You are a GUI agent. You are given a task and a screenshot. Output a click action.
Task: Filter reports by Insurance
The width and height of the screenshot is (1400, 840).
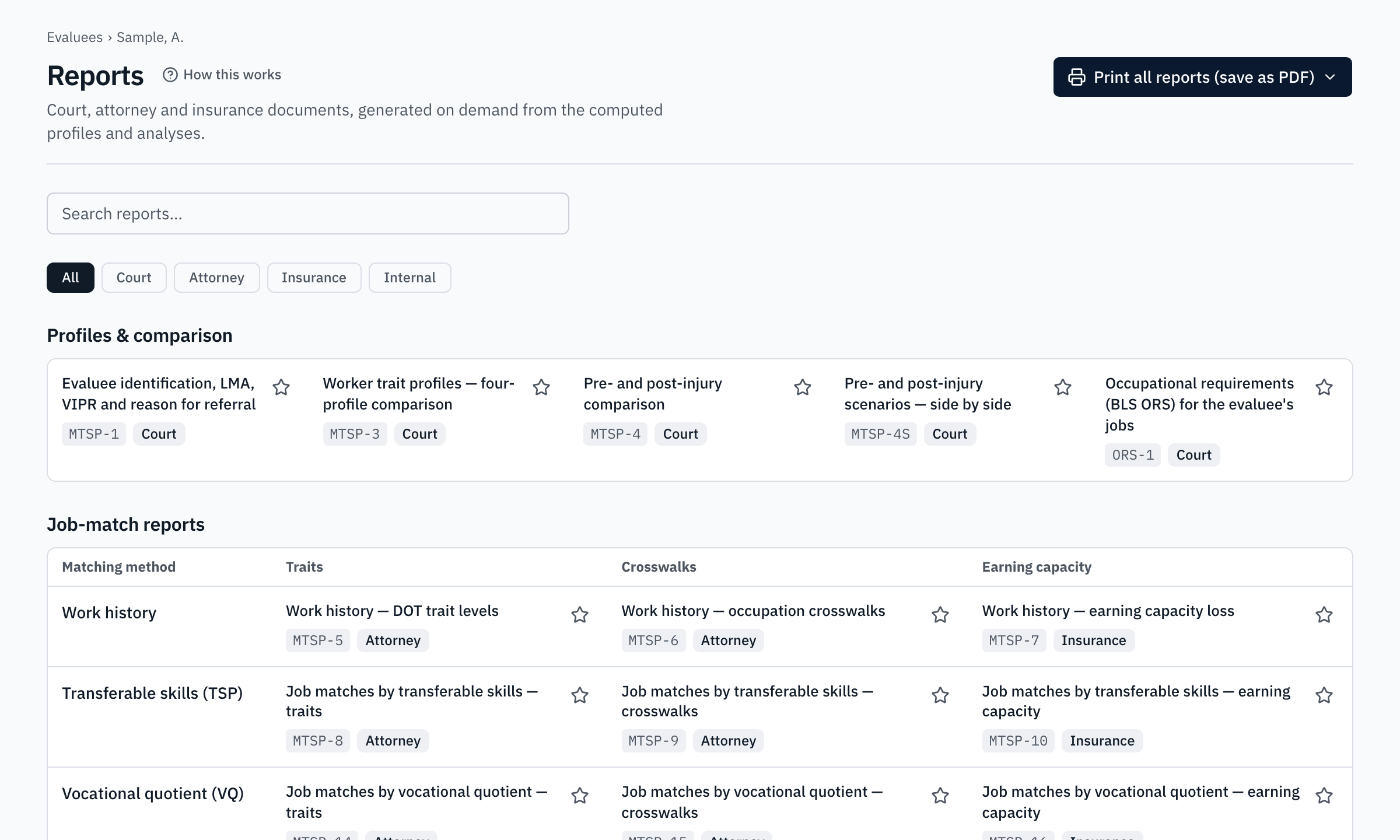[x=314, y=278]
